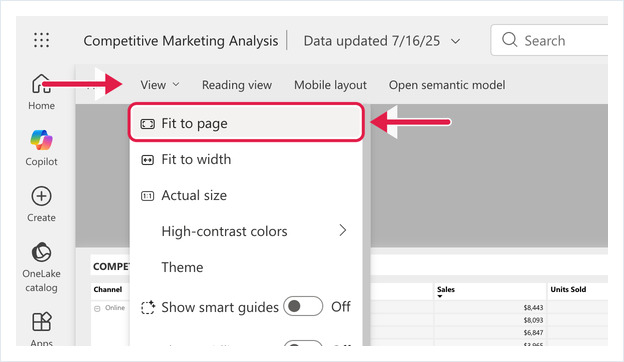The image size is (624, 362).
Task: Open OneLake catalog in sidebar
Action: pos(41,267)
